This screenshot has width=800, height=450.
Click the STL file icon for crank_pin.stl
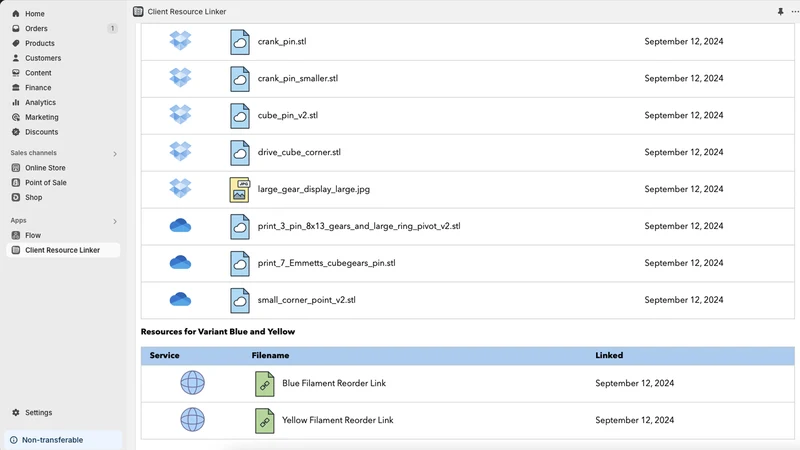240,42
